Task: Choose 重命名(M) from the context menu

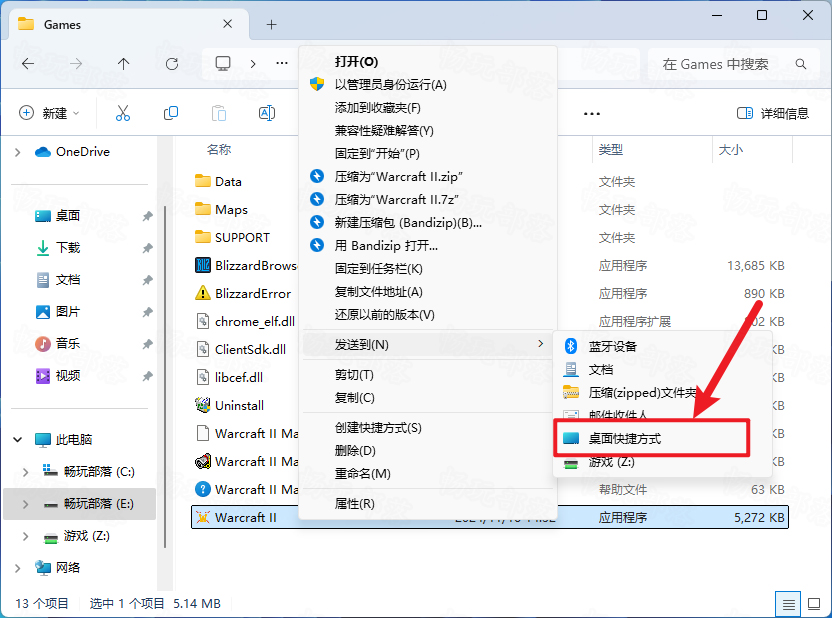Action: (428, 474)
